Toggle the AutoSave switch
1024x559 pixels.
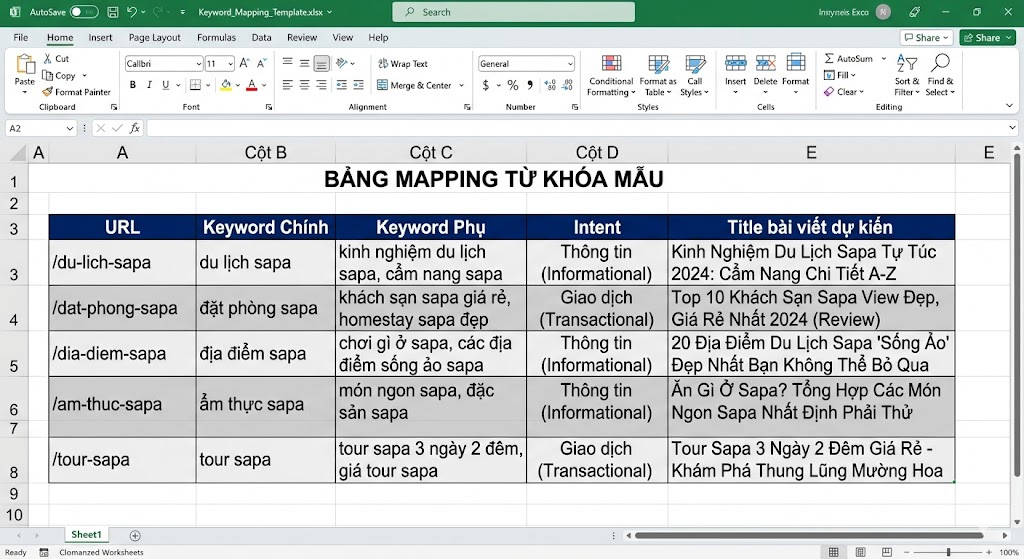click(x=84, y=12)
